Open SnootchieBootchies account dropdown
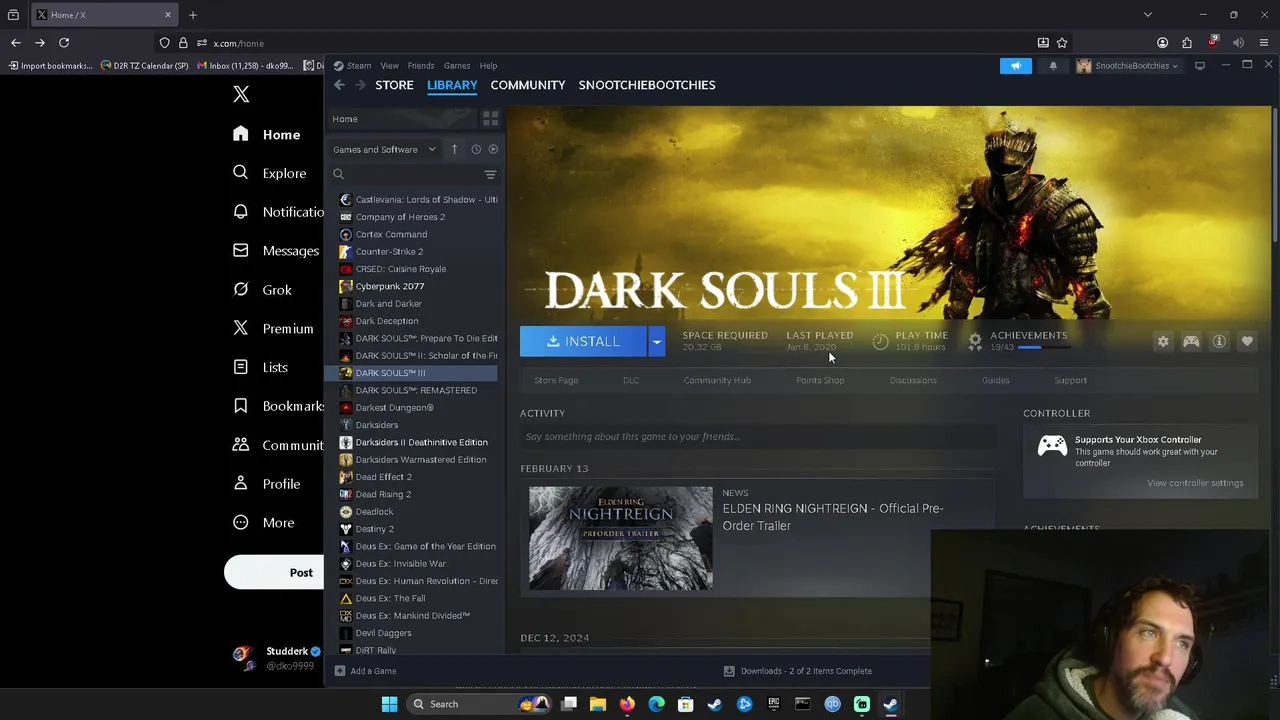The image size is (1280, 720). pos(1127,66)
